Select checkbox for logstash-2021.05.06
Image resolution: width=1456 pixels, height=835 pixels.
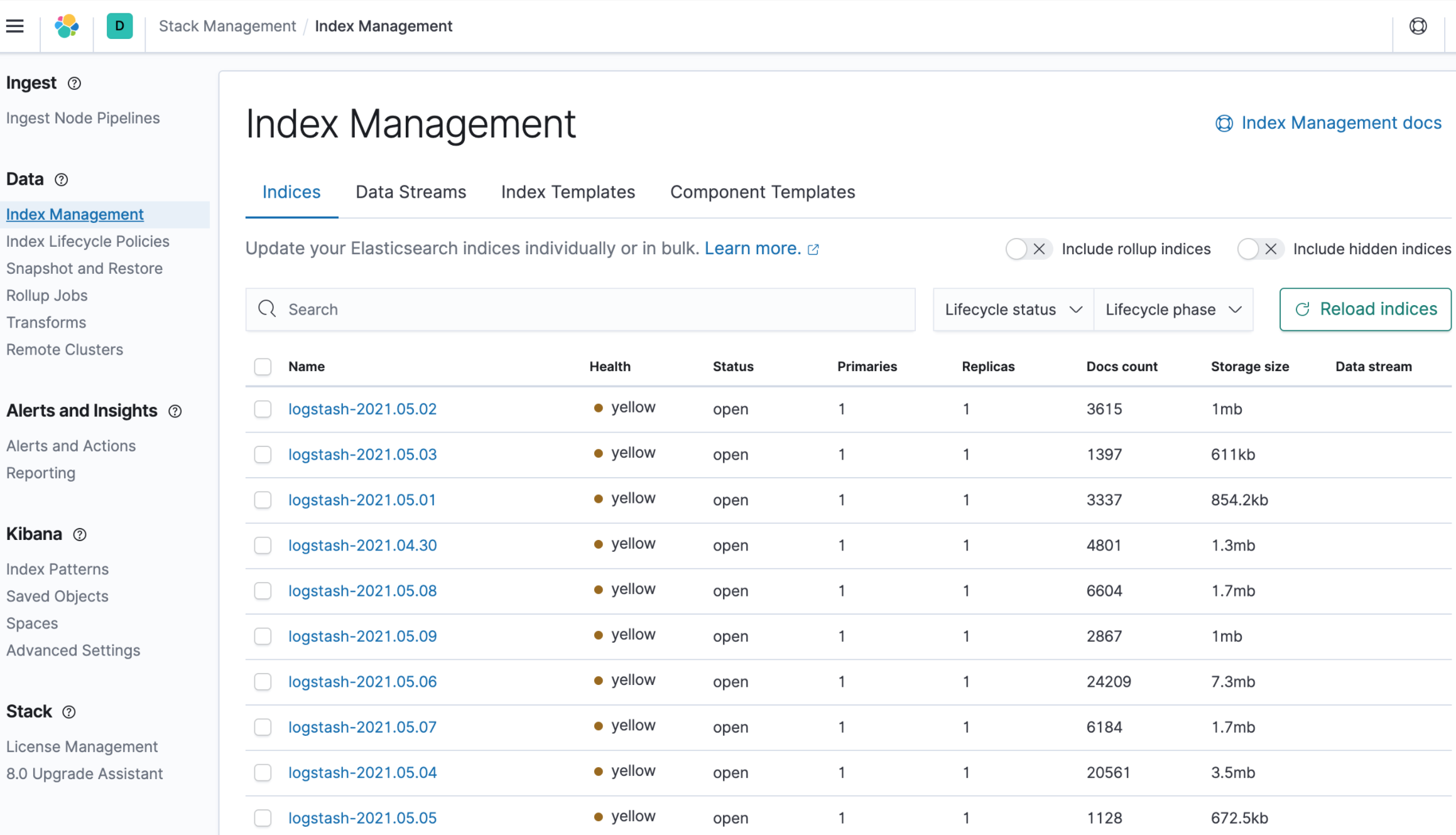coord(263,682)
